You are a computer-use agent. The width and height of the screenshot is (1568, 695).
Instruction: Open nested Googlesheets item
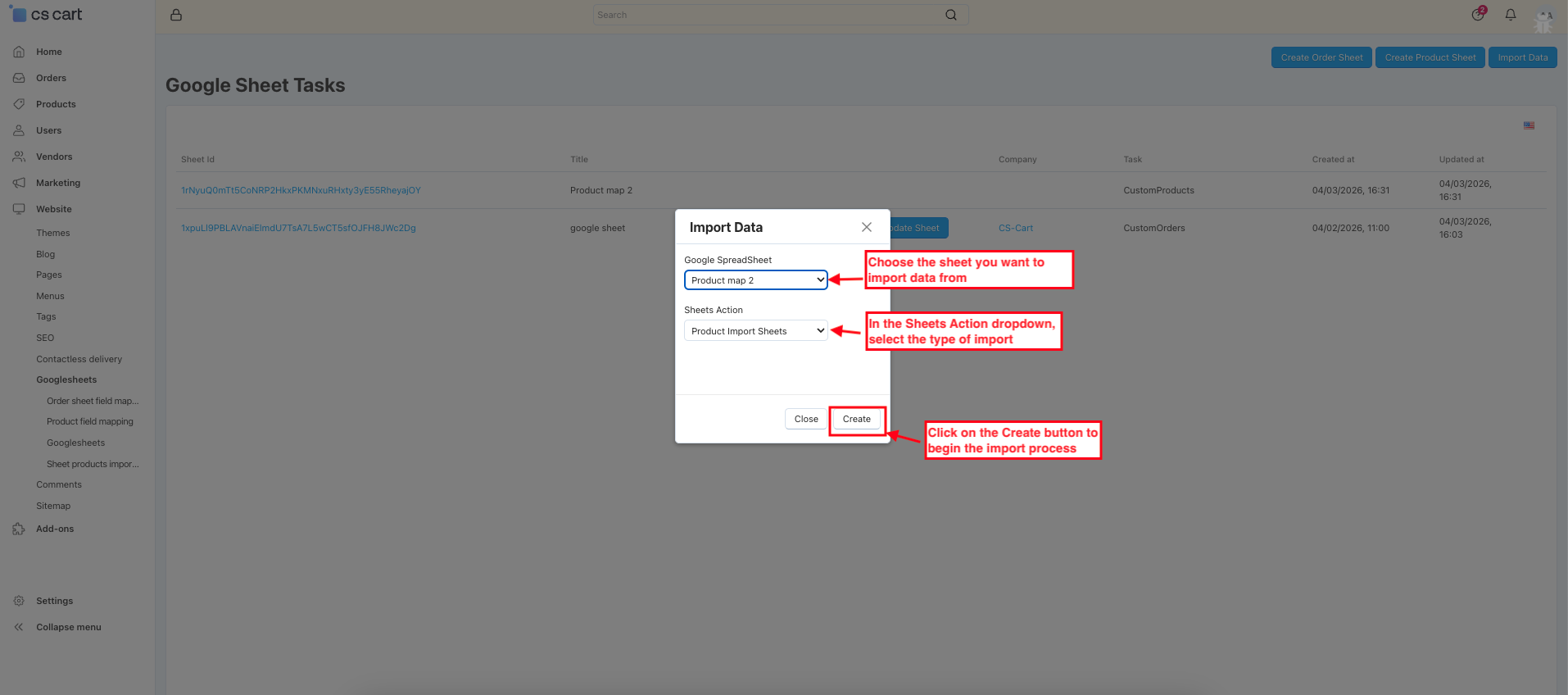(75, 443)
